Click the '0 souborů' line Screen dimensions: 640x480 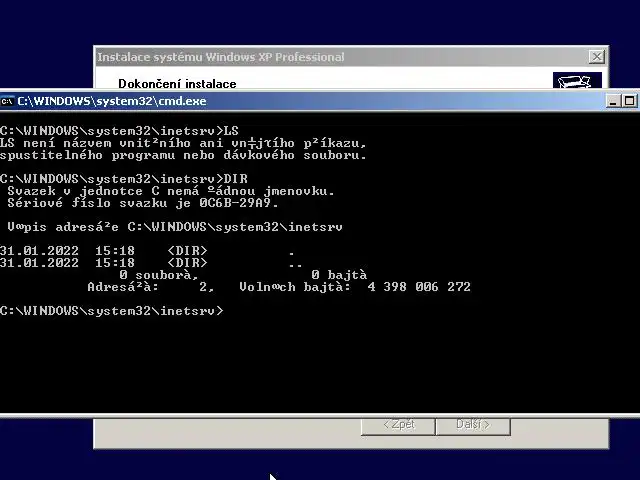point(243,275)
